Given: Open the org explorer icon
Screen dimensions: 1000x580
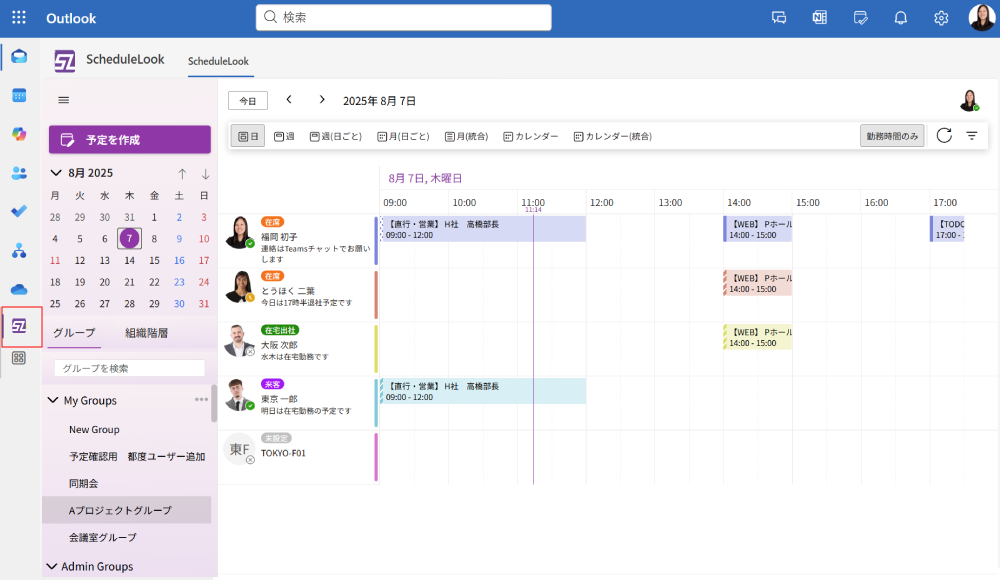Looking at the screenshot, I should [x=19, y=250].
